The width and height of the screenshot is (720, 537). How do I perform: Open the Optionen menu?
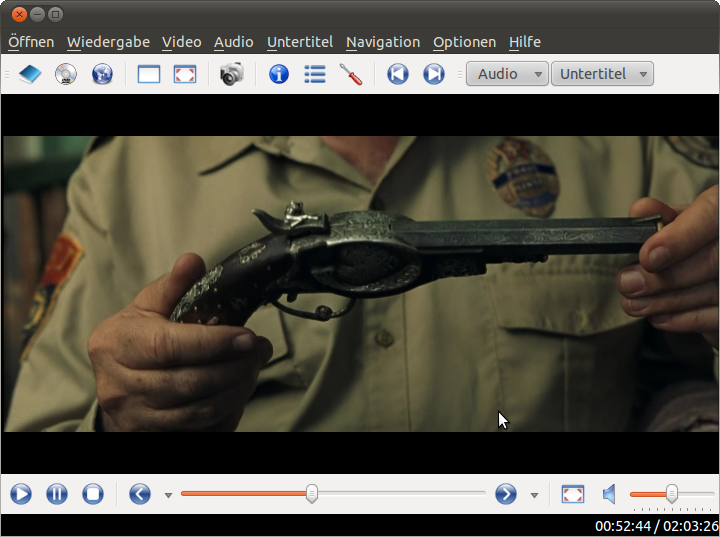(x=464, y=42)
